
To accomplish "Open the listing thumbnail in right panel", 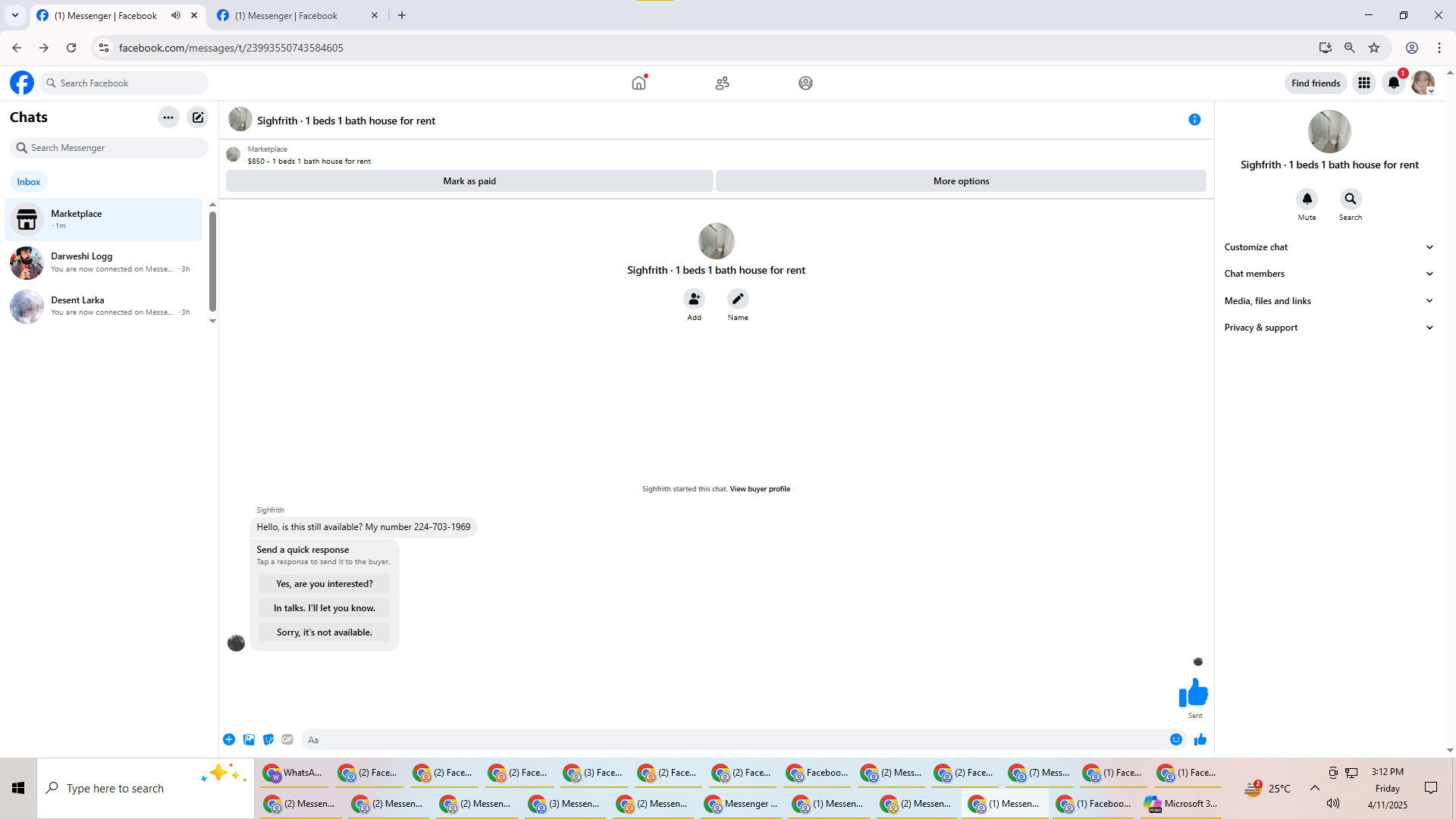I will pyautogui.click(x=1329, y=131).
